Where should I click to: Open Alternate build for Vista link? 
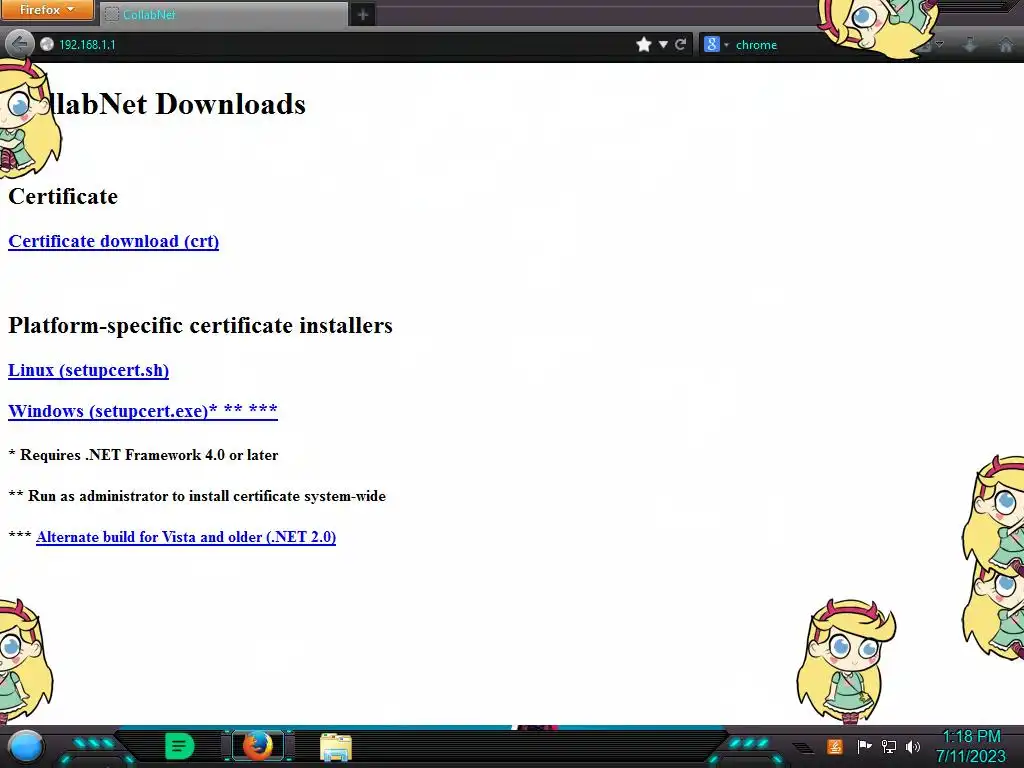186,537
